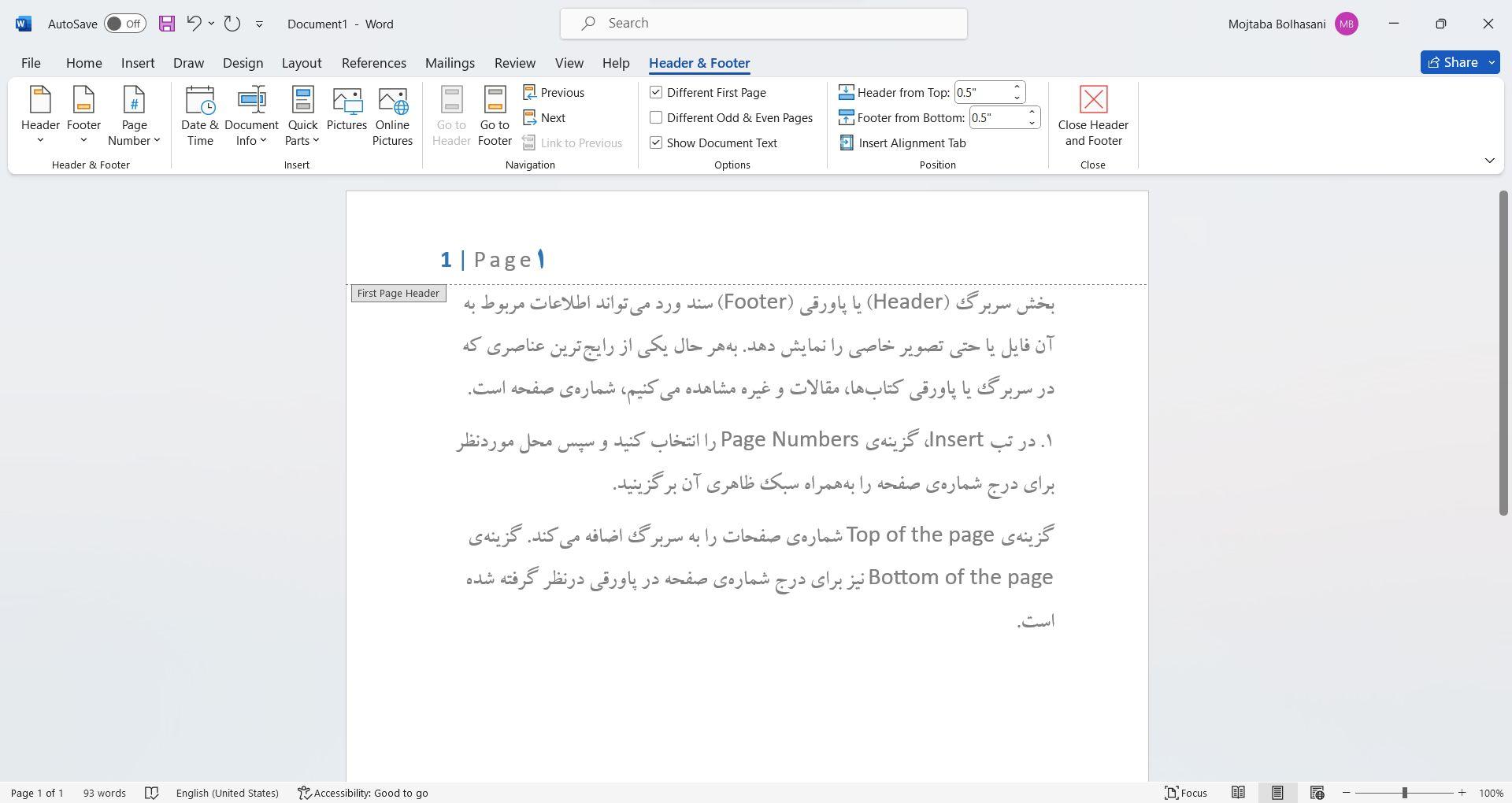
Task: Decrease Header from Top value
Action: [x=1017, y=98]
